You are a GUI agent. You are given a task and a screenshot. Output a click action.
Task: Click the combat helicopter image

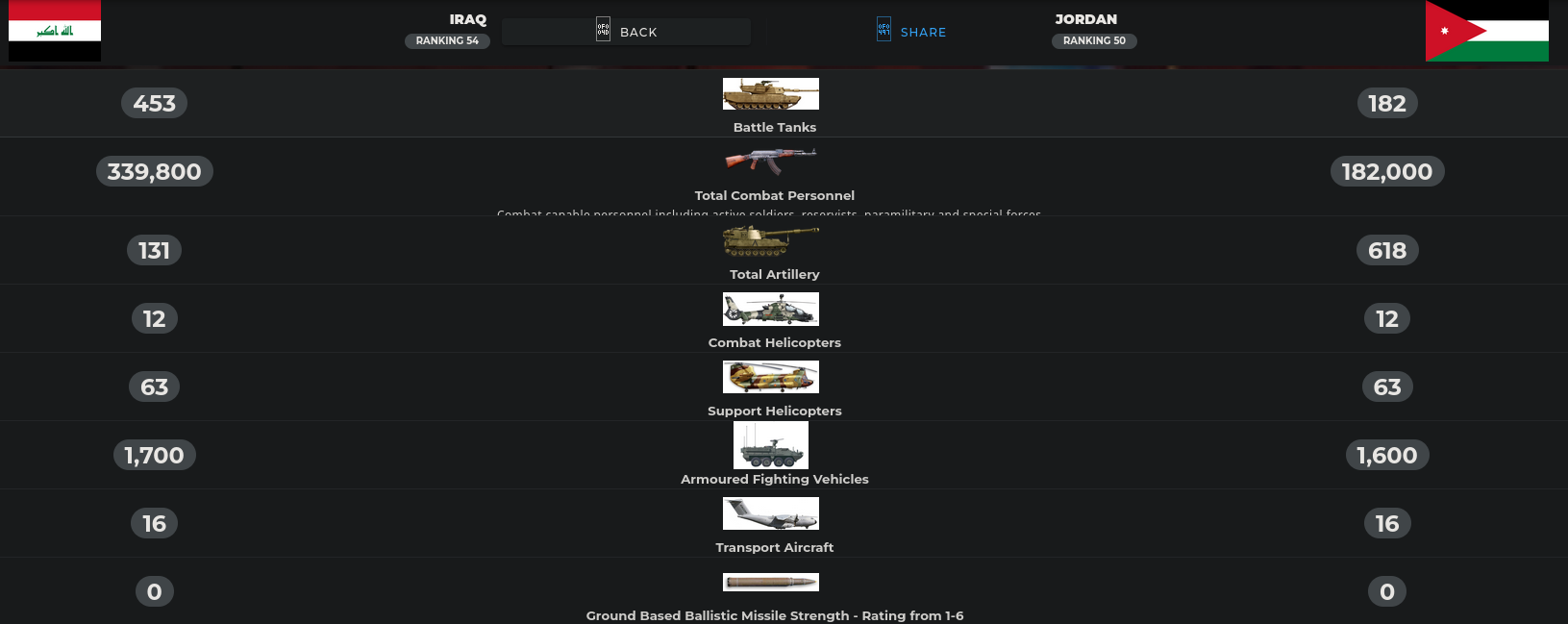pos(771,309)
